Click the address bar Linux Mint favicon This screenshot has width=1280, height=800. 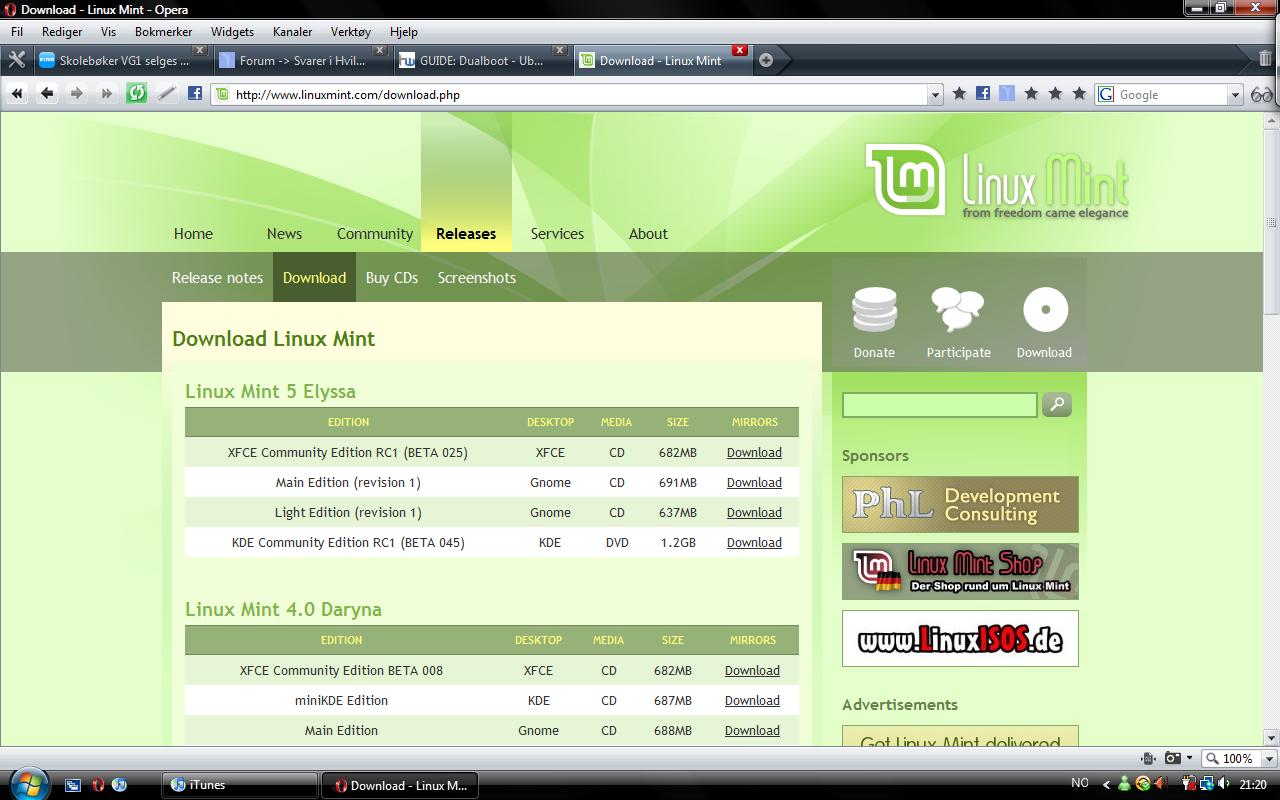(223, 94)
